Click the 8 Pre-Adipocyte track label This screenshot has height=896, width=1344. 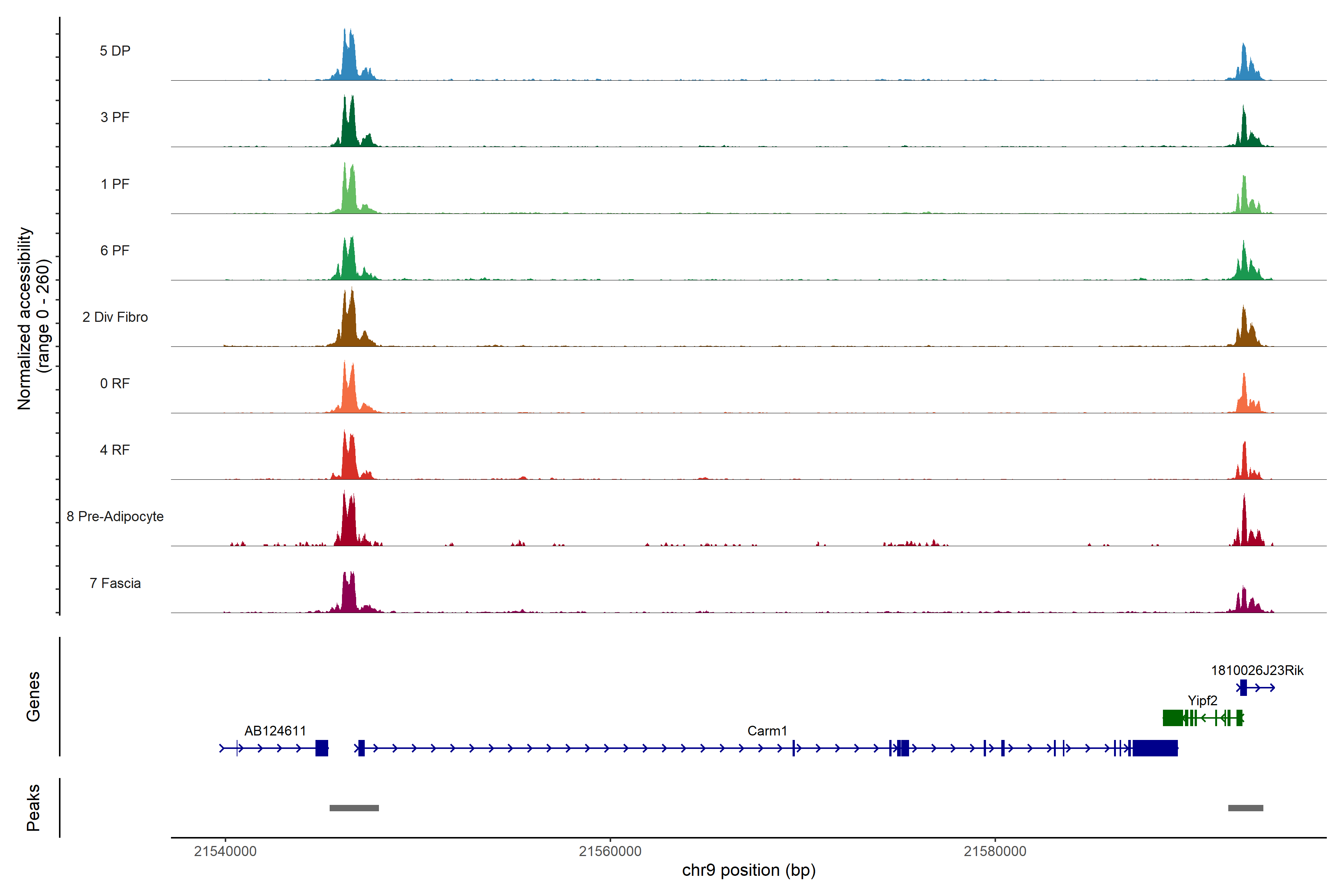tap(115, 516)
